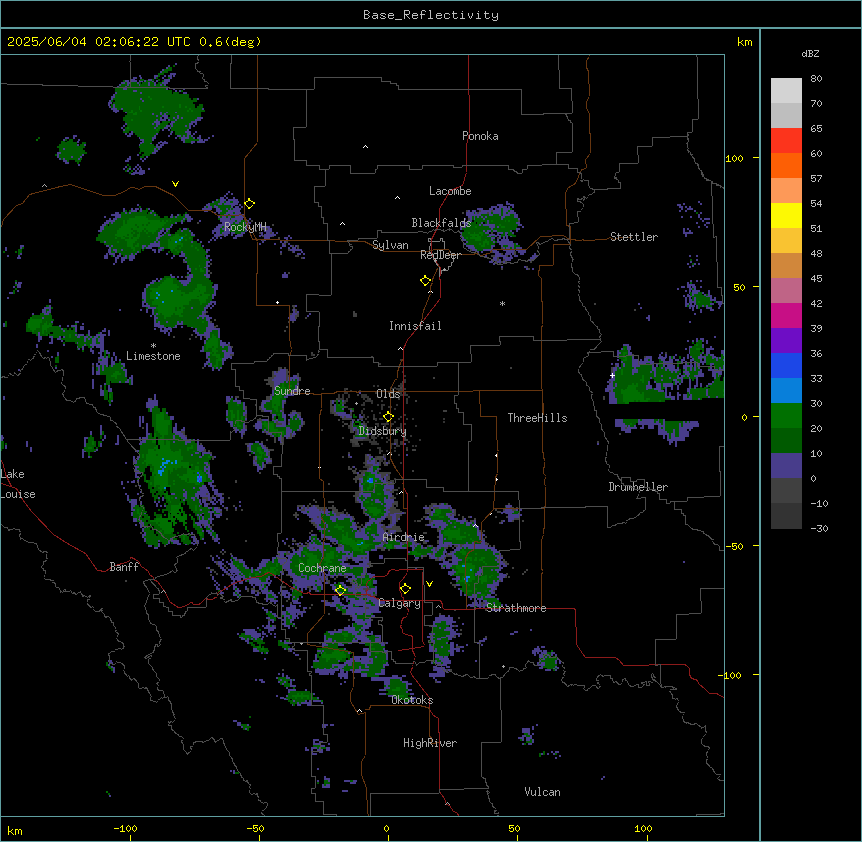
Task: Click the Base_Reflectivity title
Action: (x=431, y=15)
